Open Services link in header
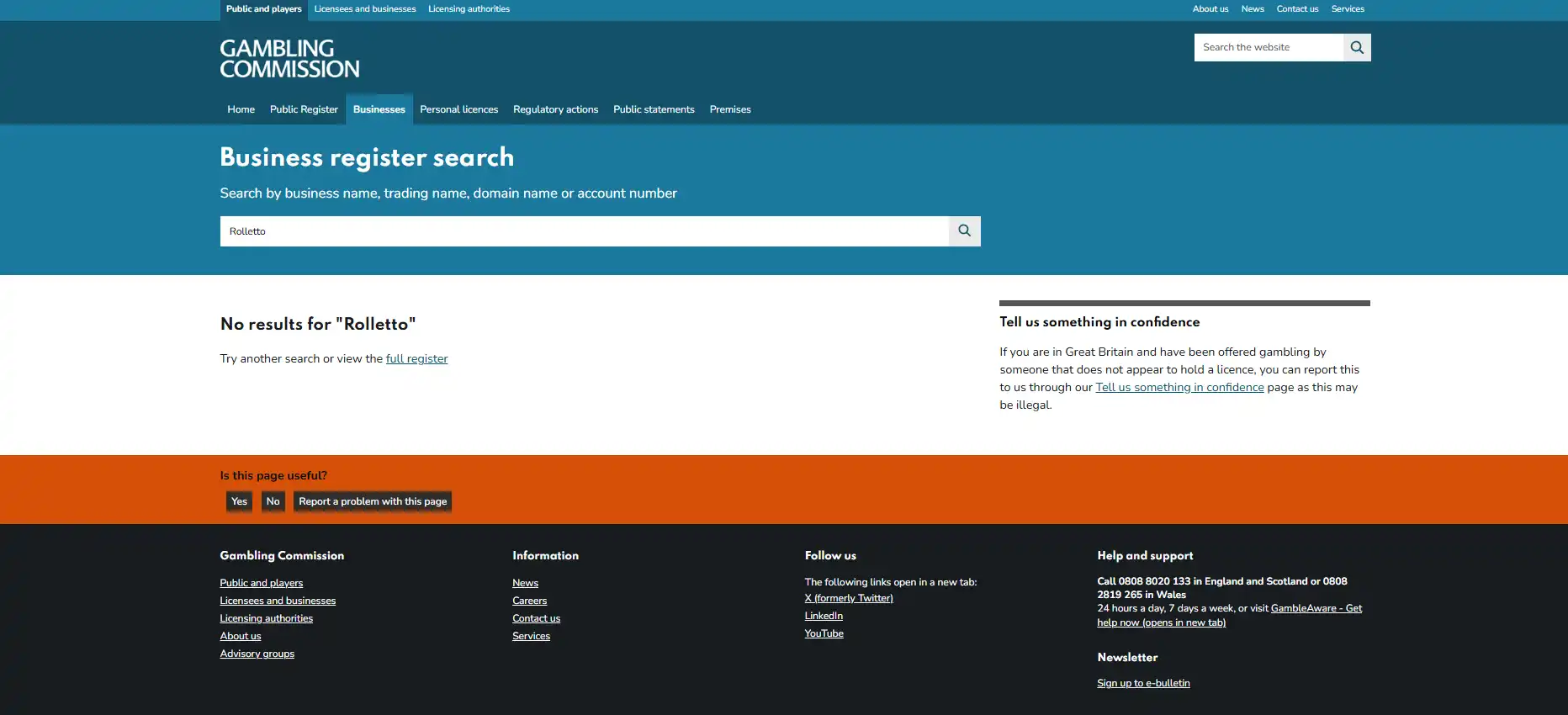The height and width of the screenshot is (715, 1568). pos(1348,9)
